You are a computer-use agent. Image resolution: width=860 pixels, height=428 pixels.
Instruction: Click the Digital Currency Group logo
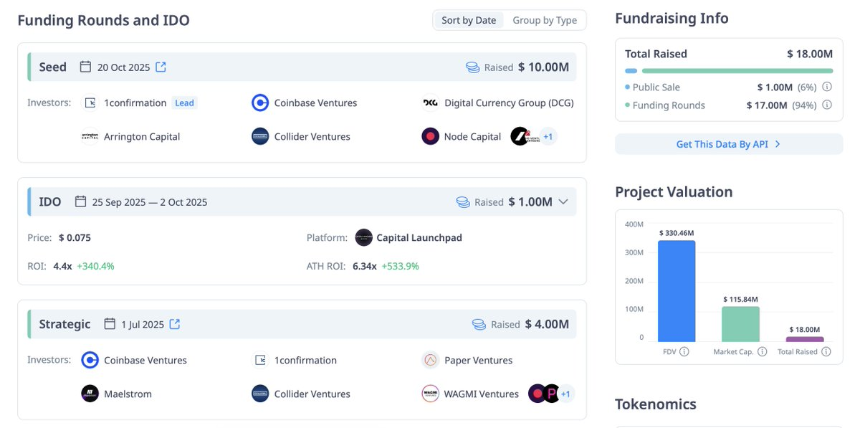coord(431,103)
